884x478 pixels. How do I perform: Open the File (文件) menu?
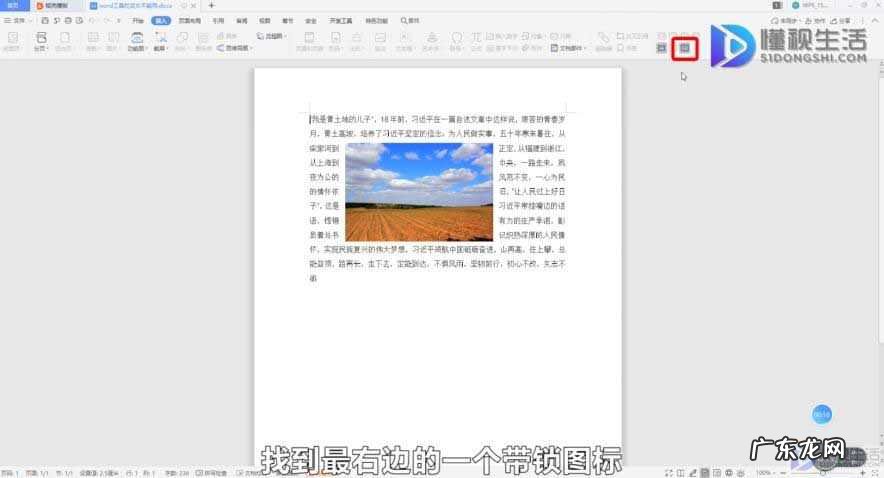tap(16, 20)
